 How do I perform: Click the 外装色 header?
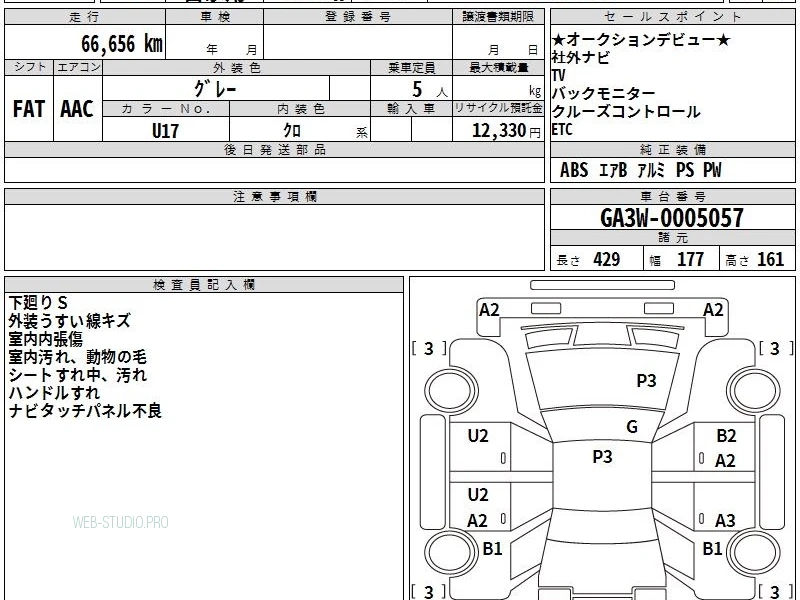tap(237, 68)
